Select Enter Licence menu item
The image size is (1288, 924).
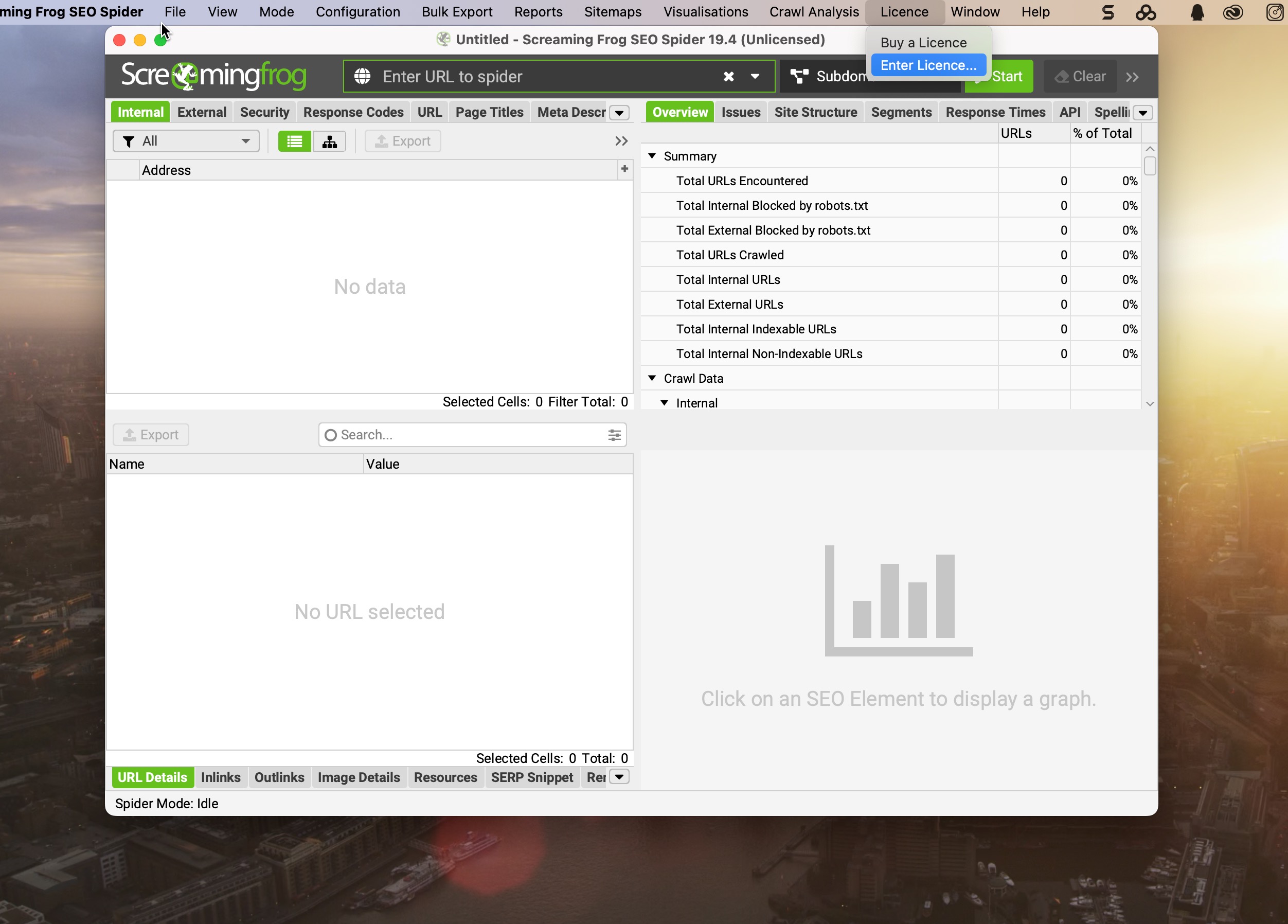(x=928, y=65)
